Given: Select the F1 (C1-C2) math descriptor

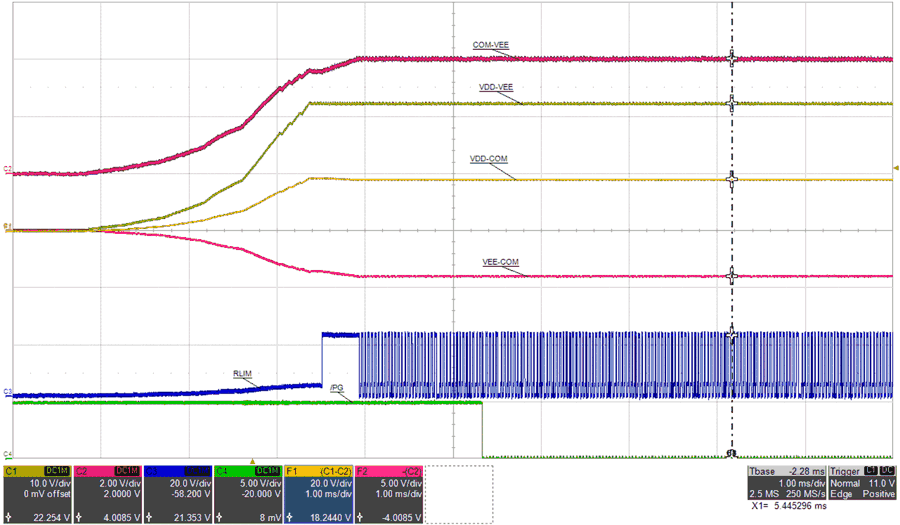Looking at the screenshot, I should point(319,494).
